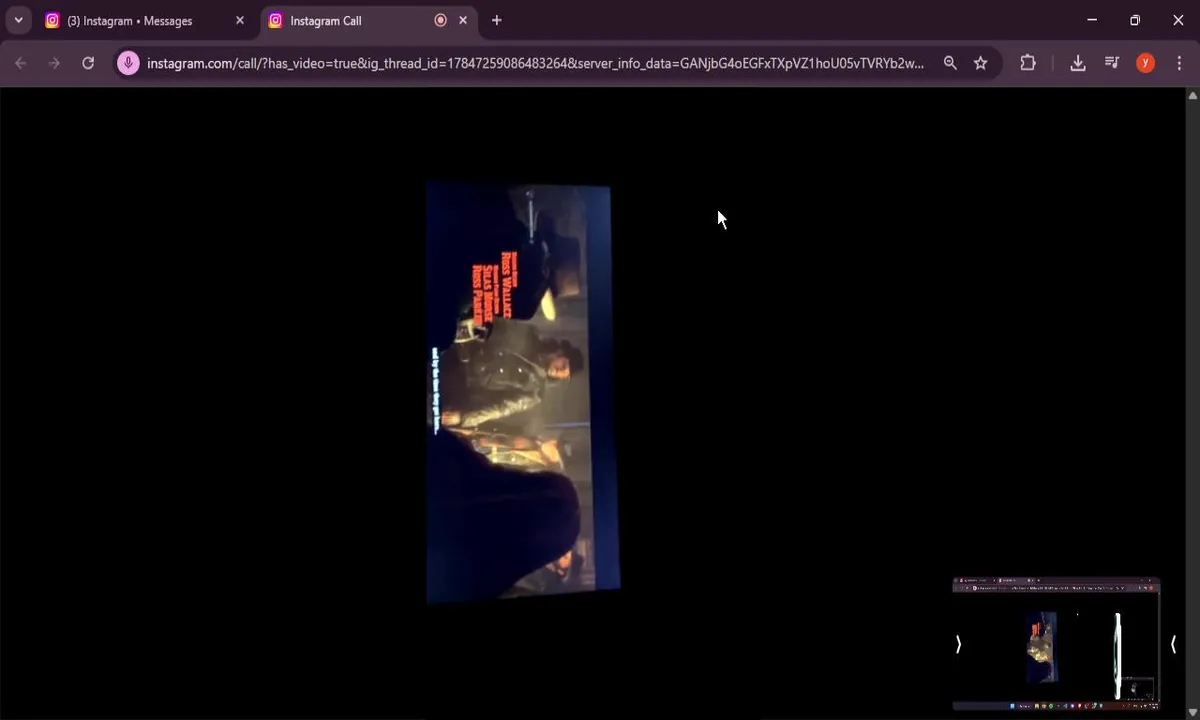Screen dimensions: 1200x720
Task: Click the main call video feed
Action: pyautogui.click(x=522, y=393)
